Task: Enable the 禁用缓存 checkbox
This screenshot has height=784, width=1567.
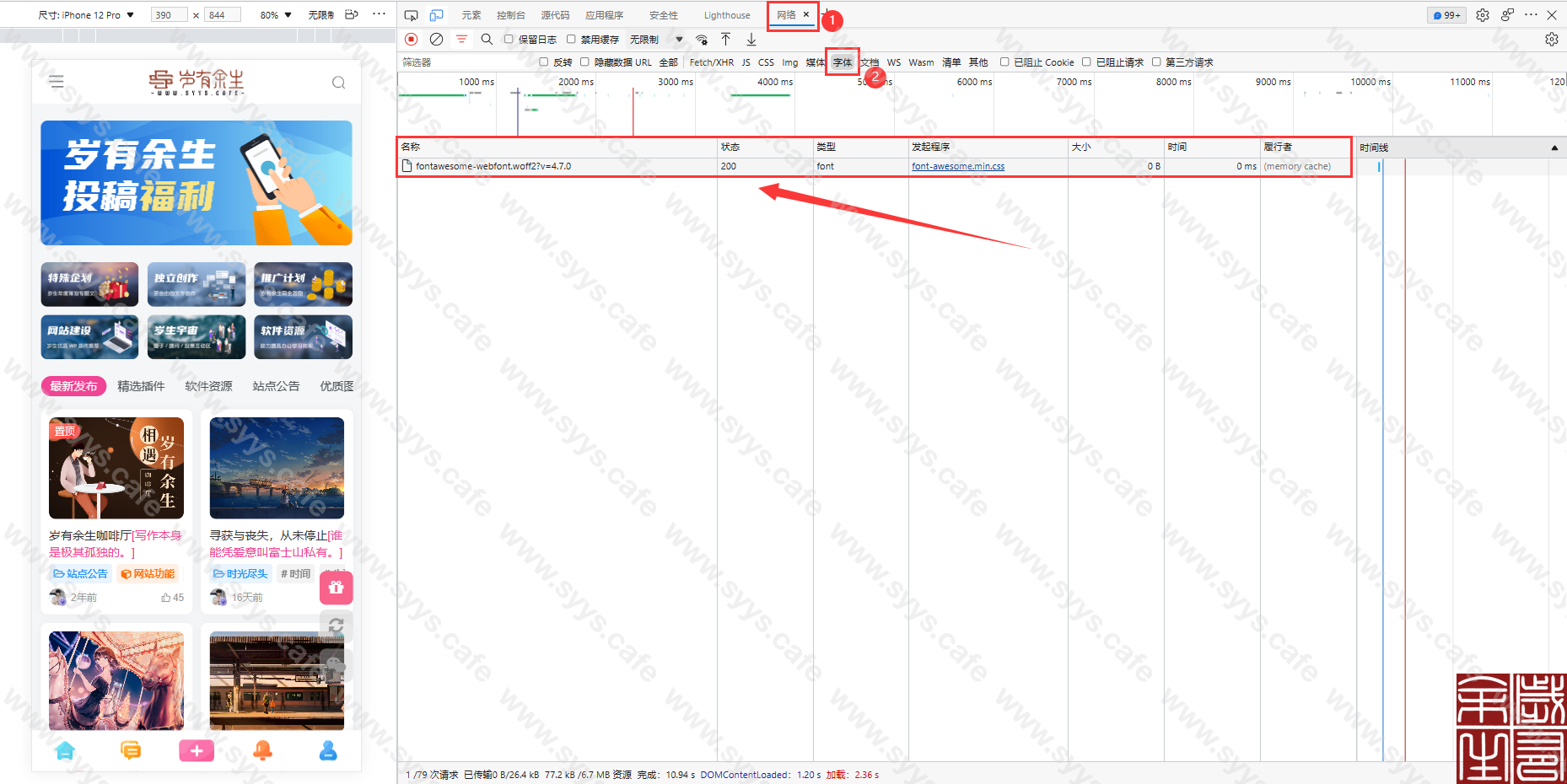Action: 571,39
